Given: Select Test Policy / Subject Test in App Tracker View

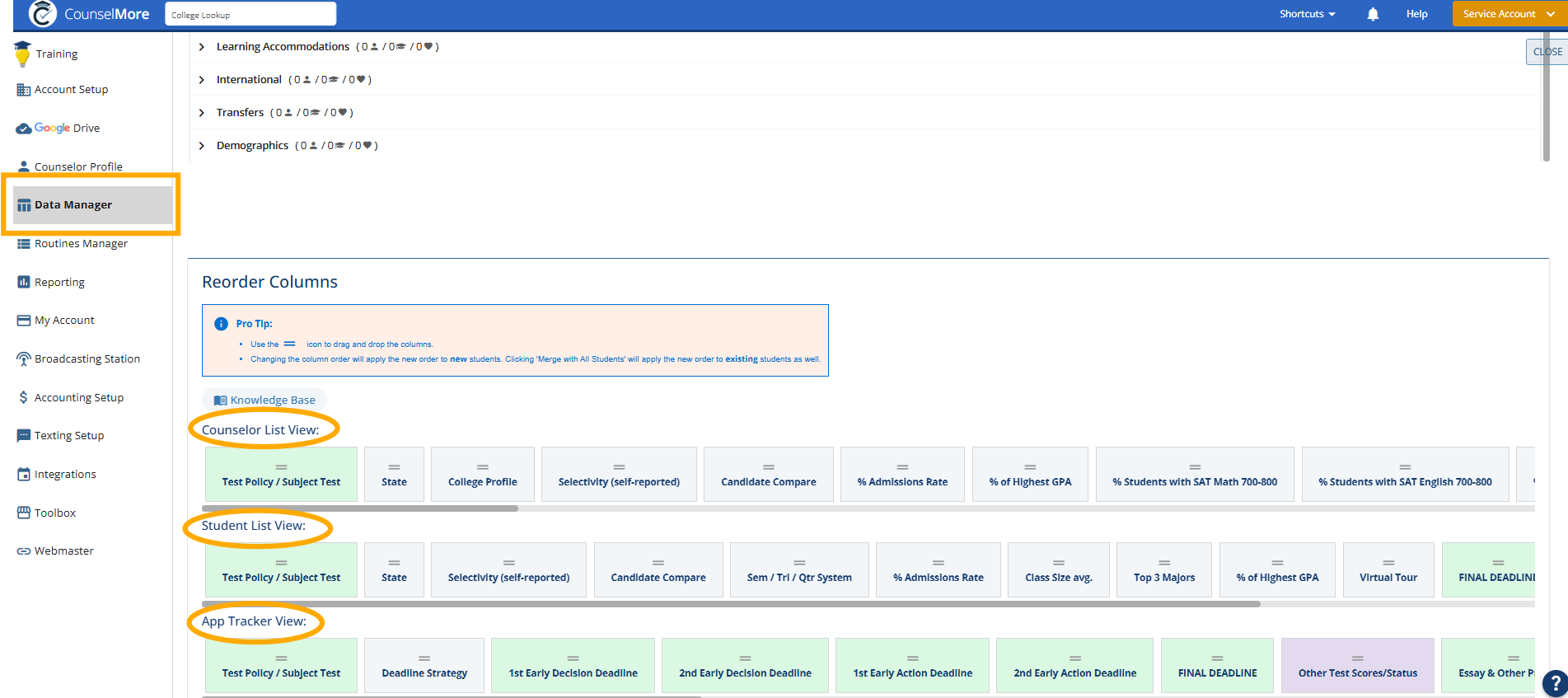Looking at the screenshot, I should (281, 666).
